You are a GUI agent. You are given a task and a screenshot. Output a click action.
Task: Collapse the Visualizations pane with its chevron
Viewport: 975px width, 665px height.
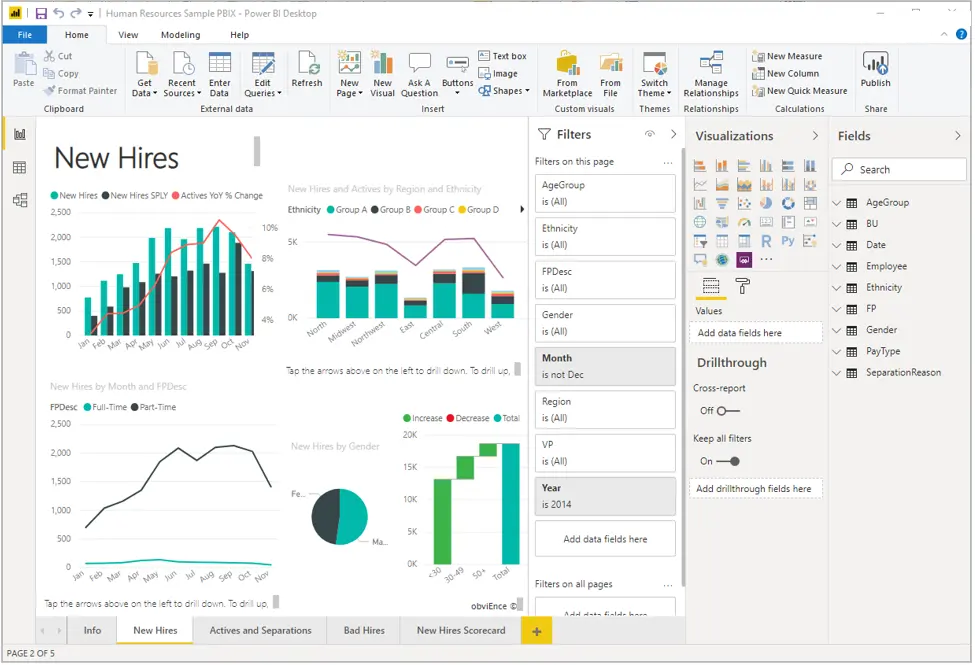click(x=815, y=136)
